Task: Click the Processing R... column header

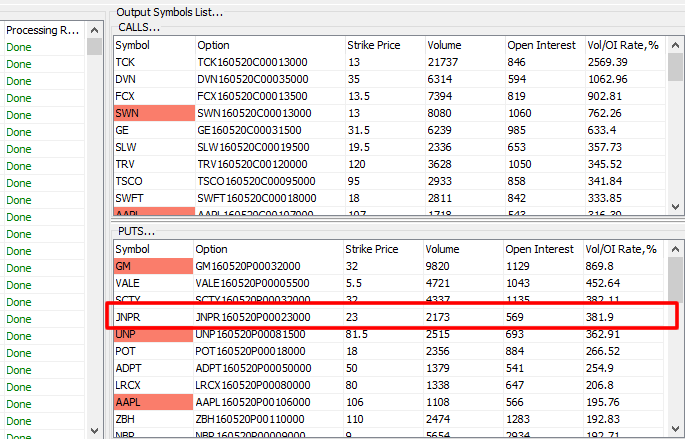Action: [x=44, y=30]
